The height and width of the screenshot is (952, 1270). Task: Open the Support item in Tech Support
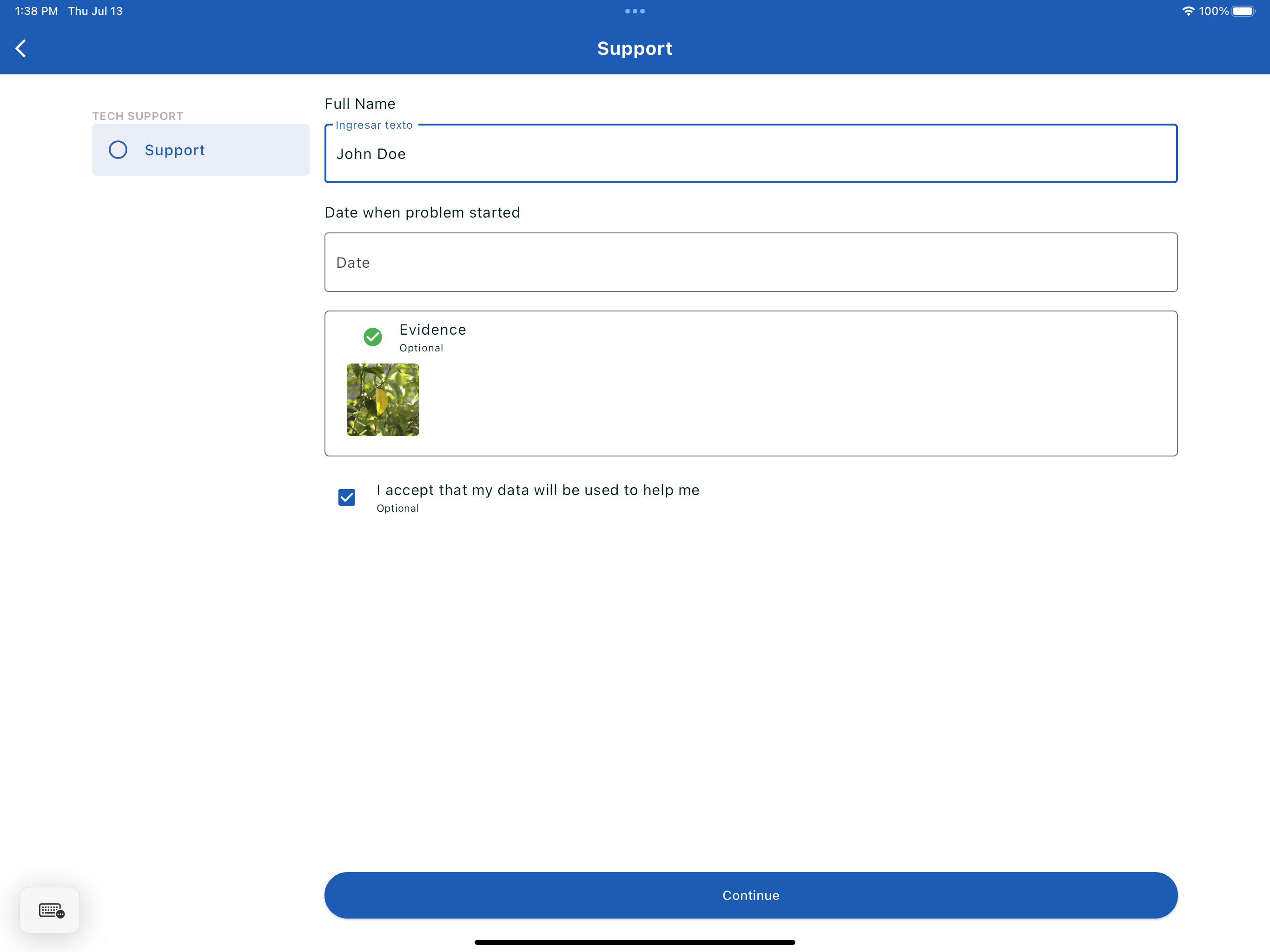[200, 150]
